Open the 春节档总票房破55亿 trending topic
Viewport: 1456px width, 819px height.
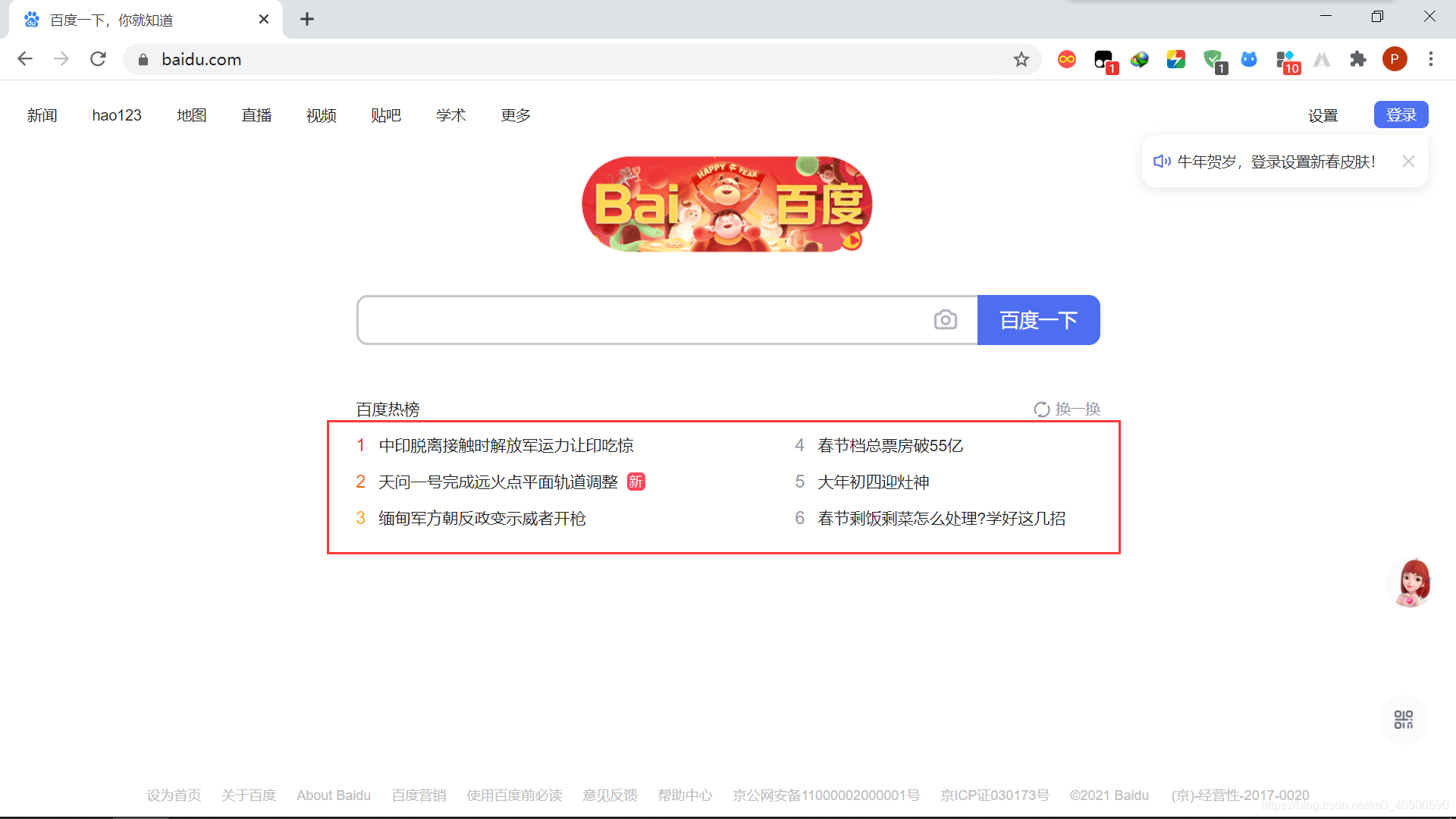click(890, 445)
